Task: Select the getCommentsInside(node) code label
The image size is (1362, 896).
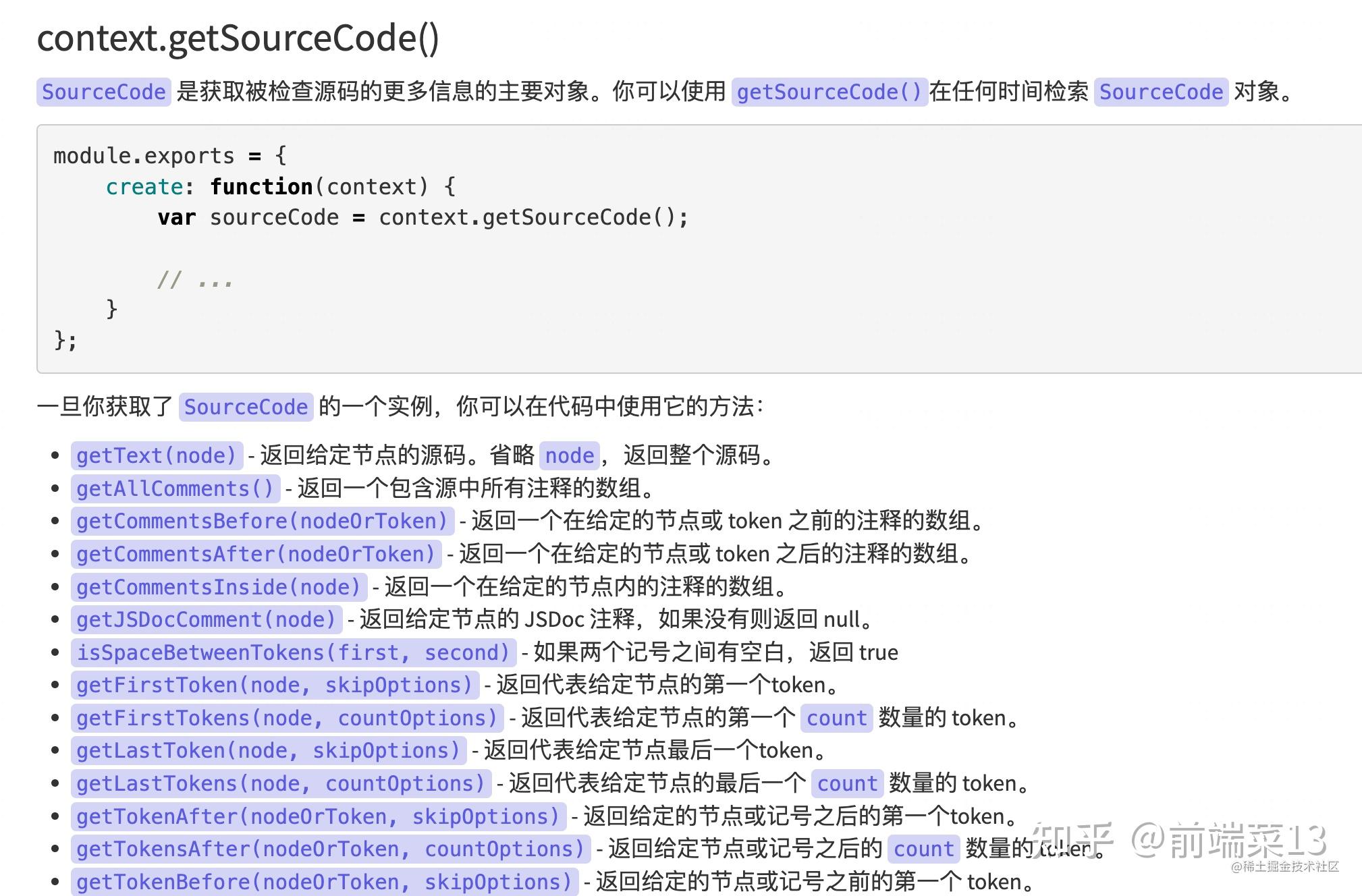Action: 218,587
